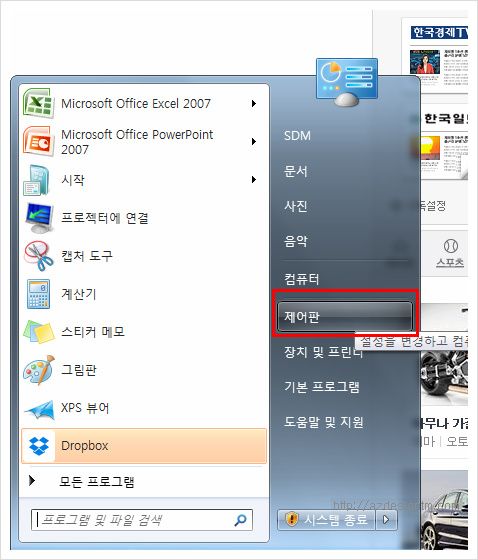478x560 pixels.
Task: Click the XPS 뷰어 text
Action: (85, 408)
